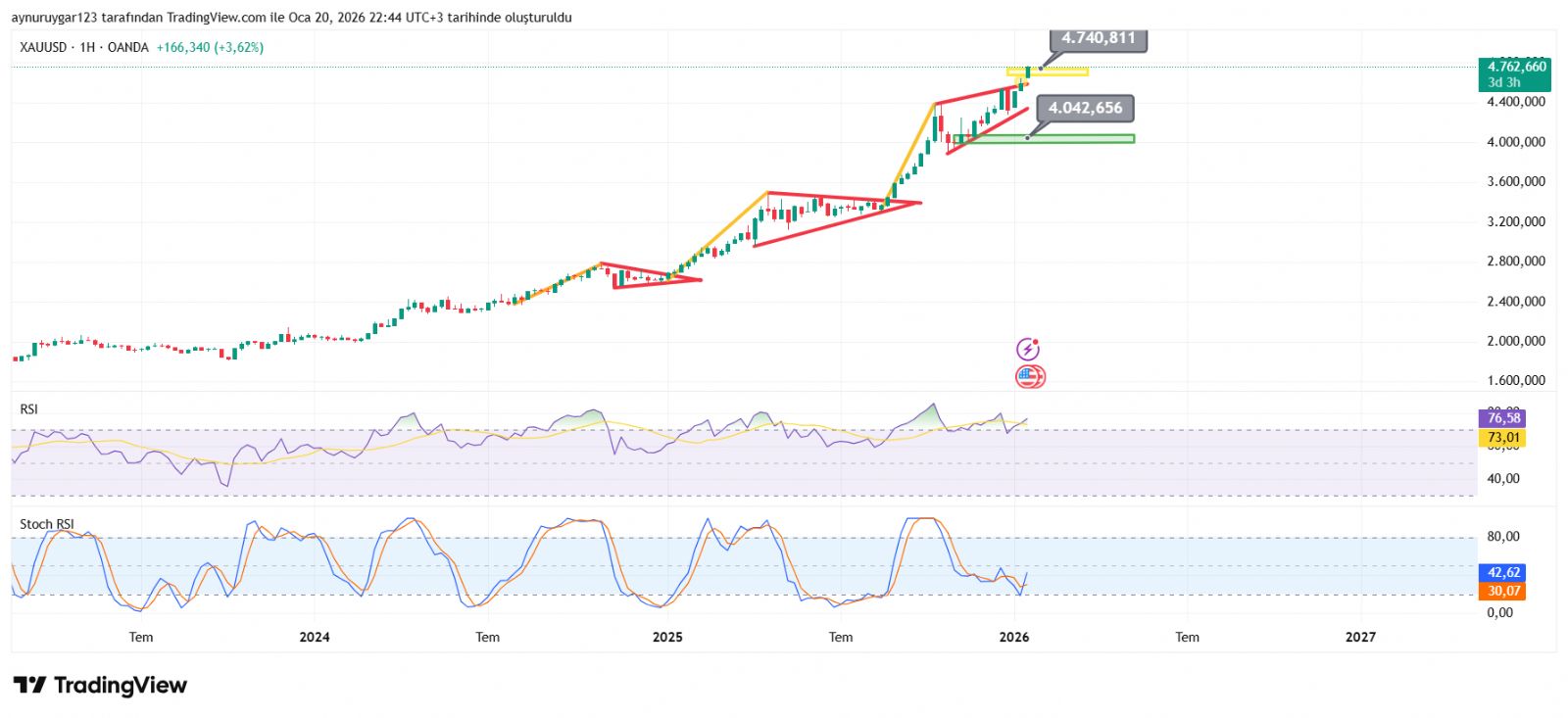Click the 4.740,811 price callout label
The height and width of the screenshot is (718, 1568).
pyautogui.click(x=1098, y=38)
